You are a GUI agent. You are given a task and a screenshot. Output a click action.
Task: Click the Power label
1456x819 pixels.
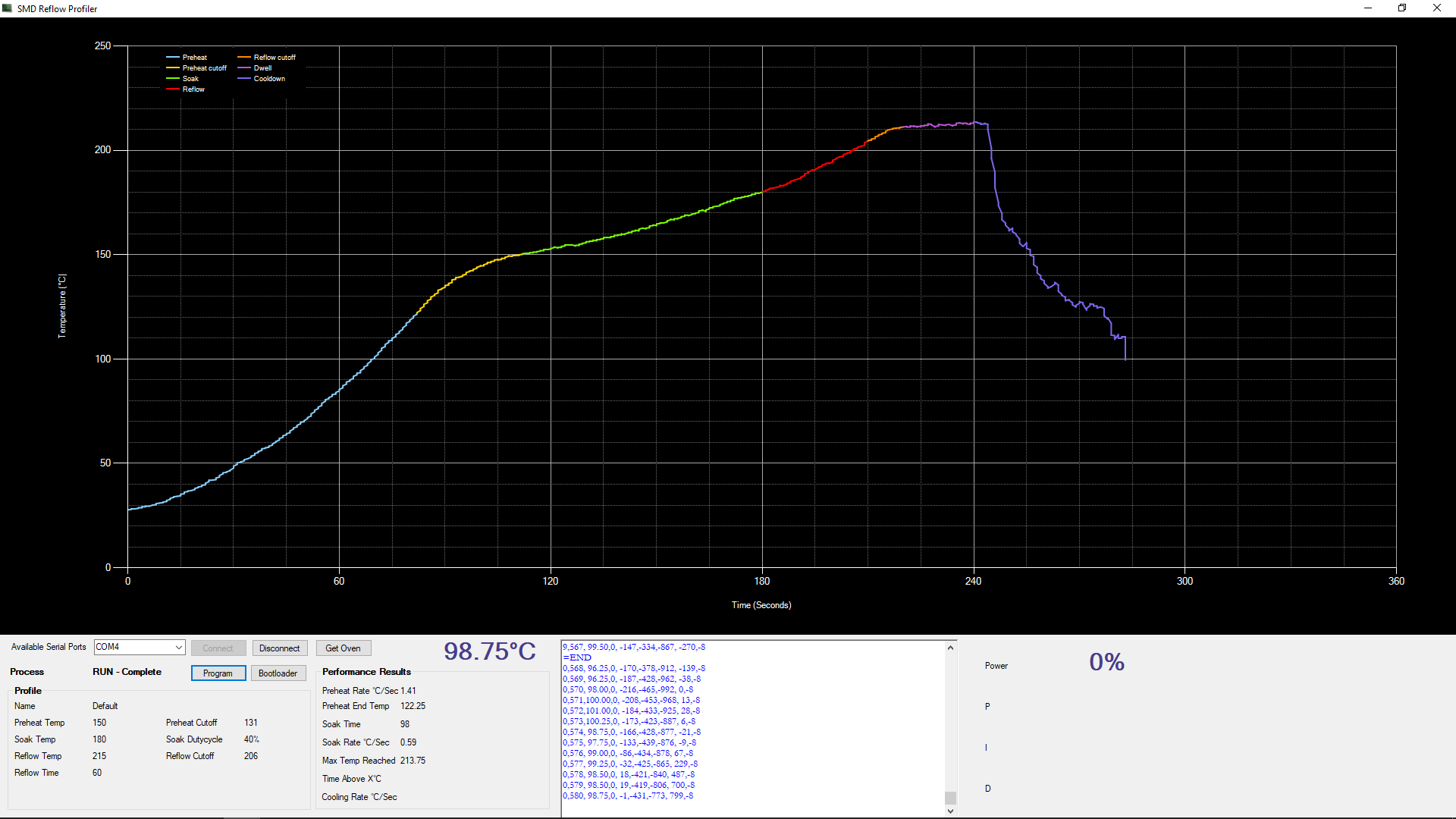pos(996,666)
